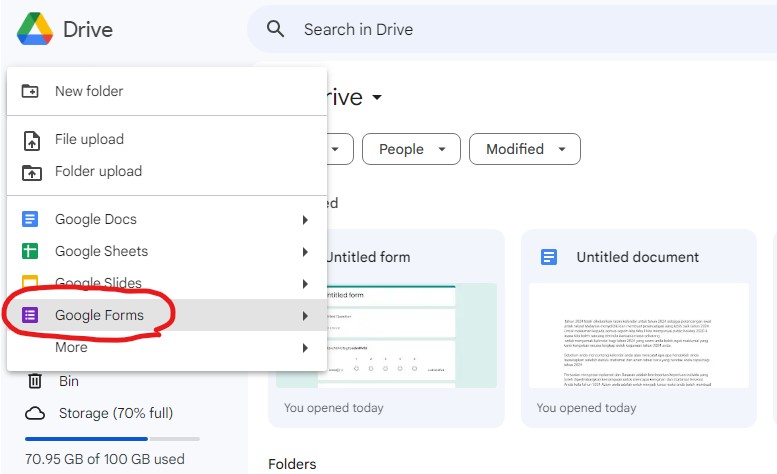Open the Modified filter dropdown
777x474 pixels.
(524, 149)
